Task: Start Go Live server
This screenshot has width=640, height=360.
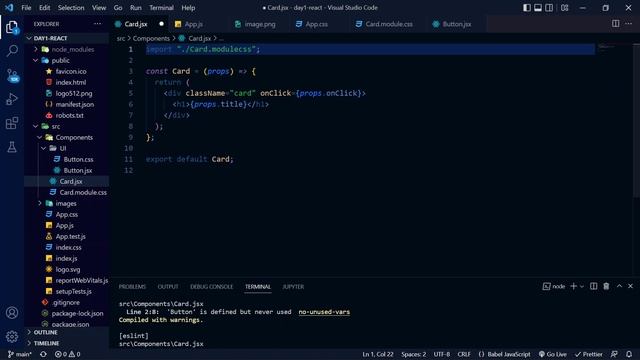Action: pos(552,354)
